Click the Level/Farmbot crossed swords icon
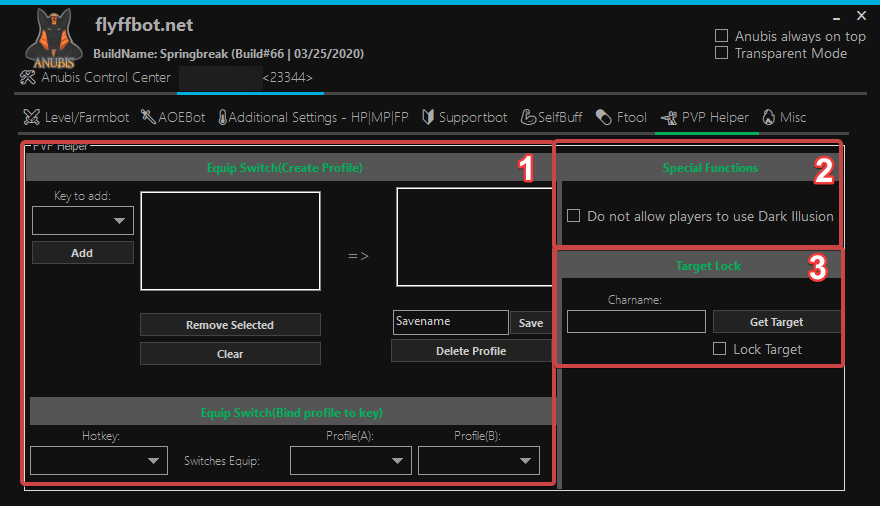880x506 pixels. point(32,117)
